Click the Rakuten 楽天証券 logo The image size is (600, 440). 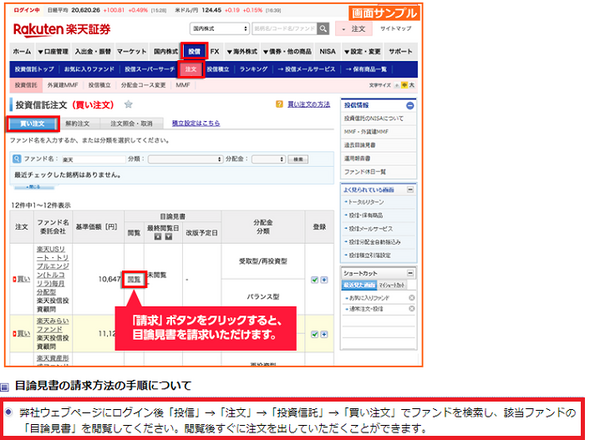pos(62,29)
